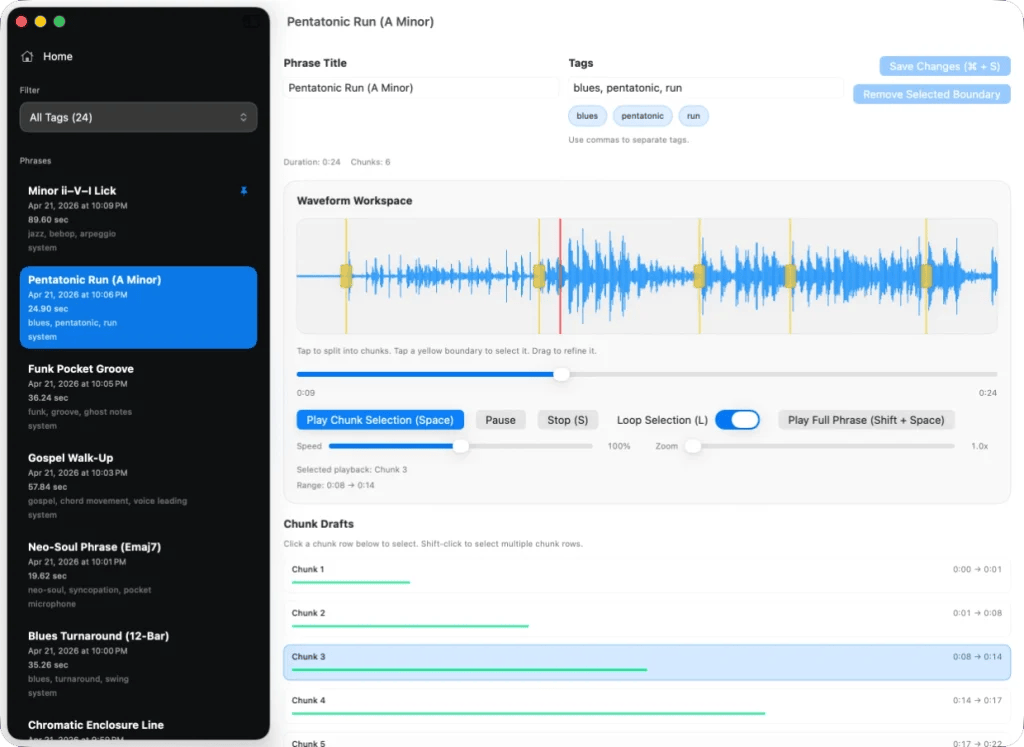Disable the Loop Selection (L) toggle
Screen dimensions: 1024x747
tap(738, 420)
